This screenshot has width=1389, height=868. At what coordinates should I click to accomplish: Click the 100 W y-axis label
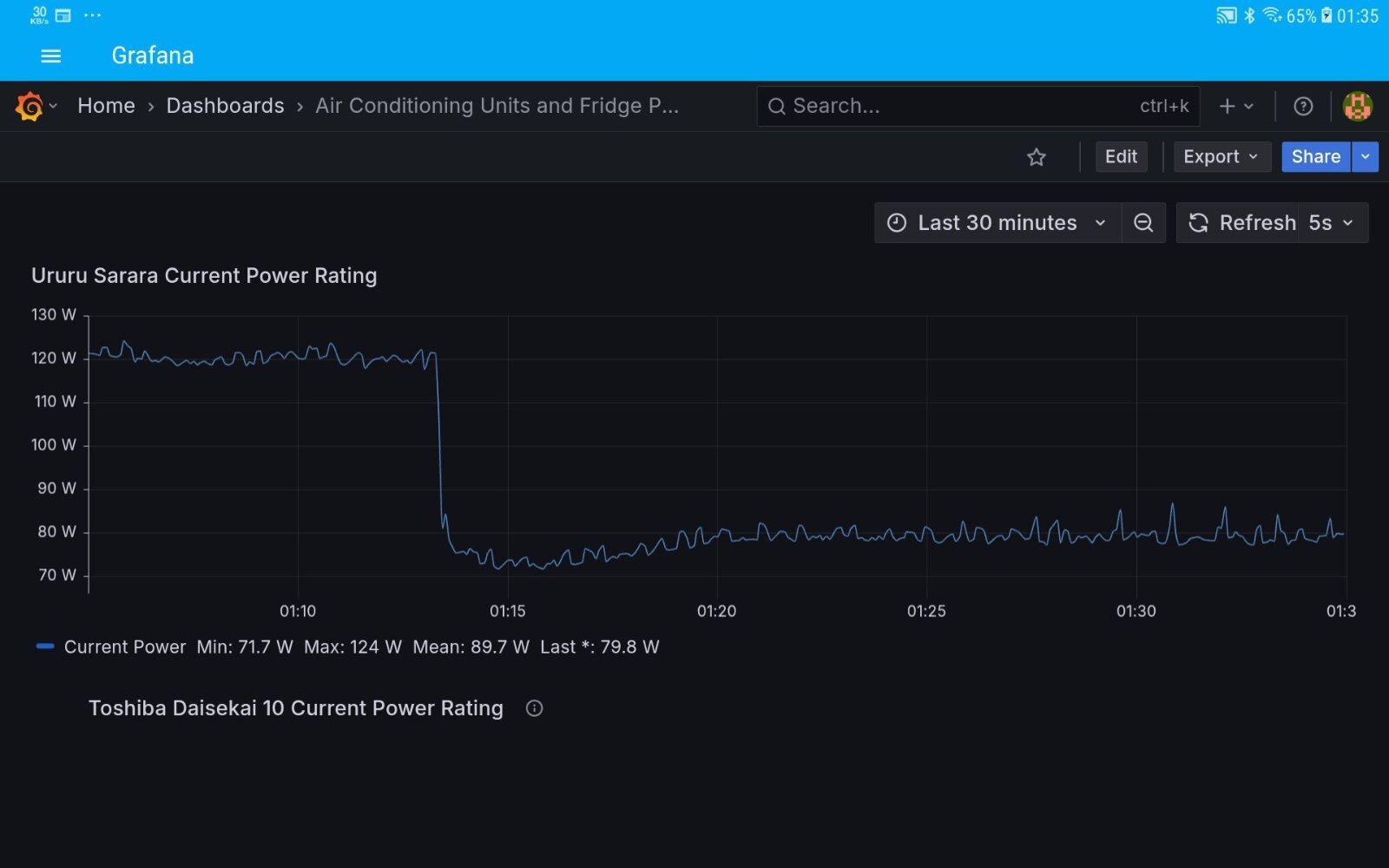tap(54, 445)
